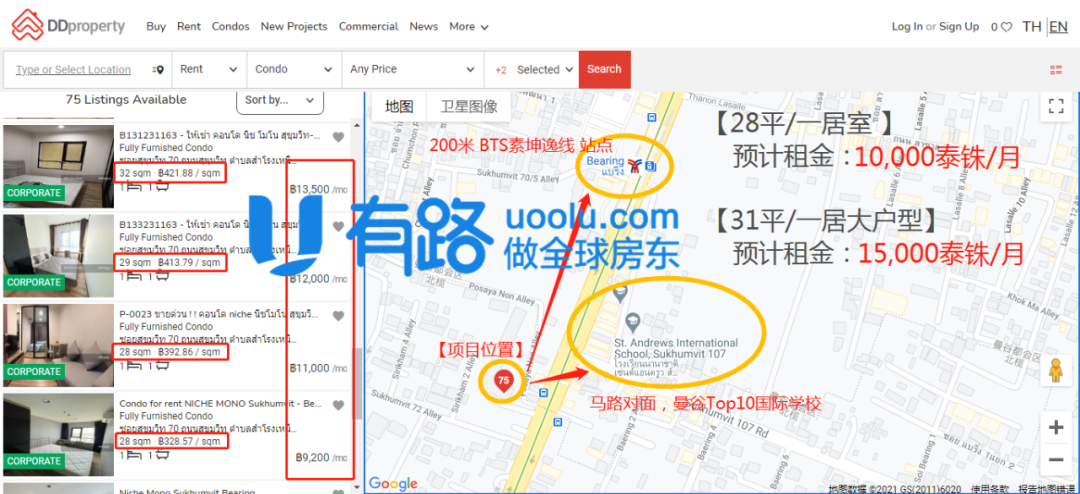Screen dimensions: 1080x494
Task: Toggle map fullscreen
Action: pyautogui.click(x=1056, y=105)
